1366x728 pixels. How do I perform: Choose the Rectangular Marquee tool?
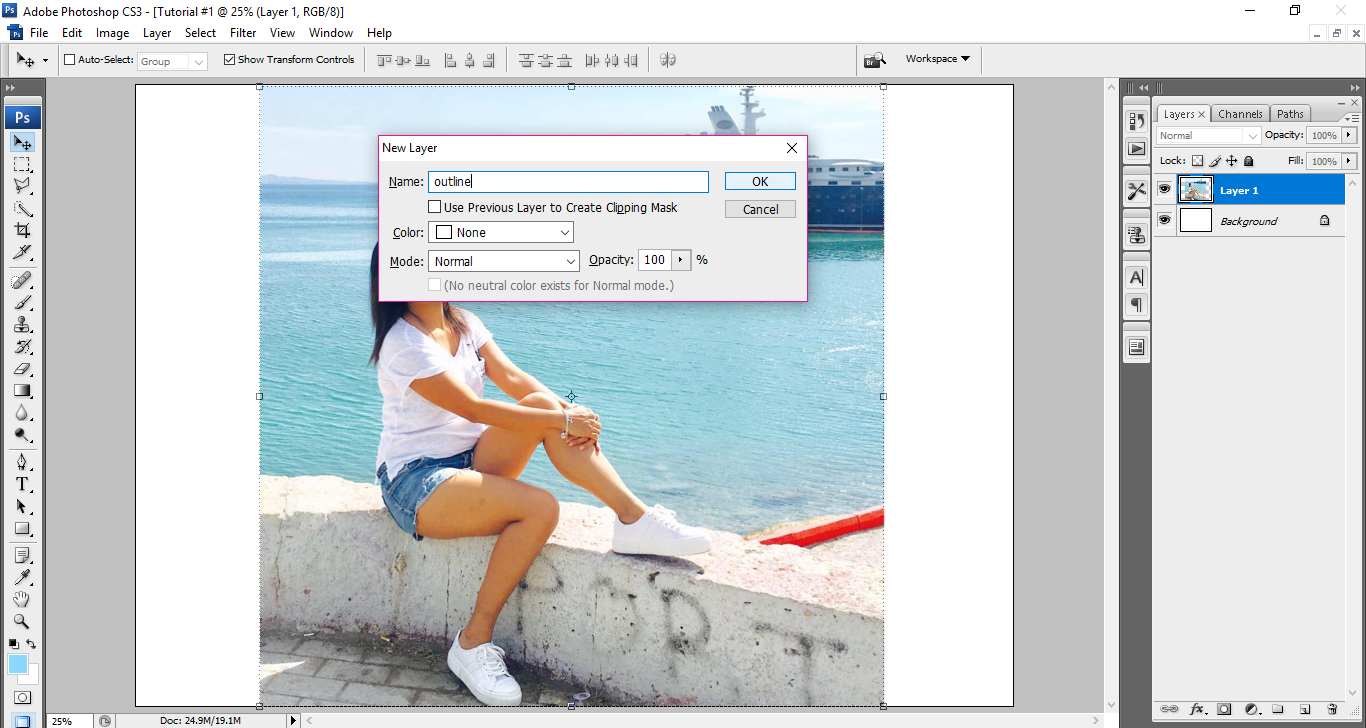point(22,164)
